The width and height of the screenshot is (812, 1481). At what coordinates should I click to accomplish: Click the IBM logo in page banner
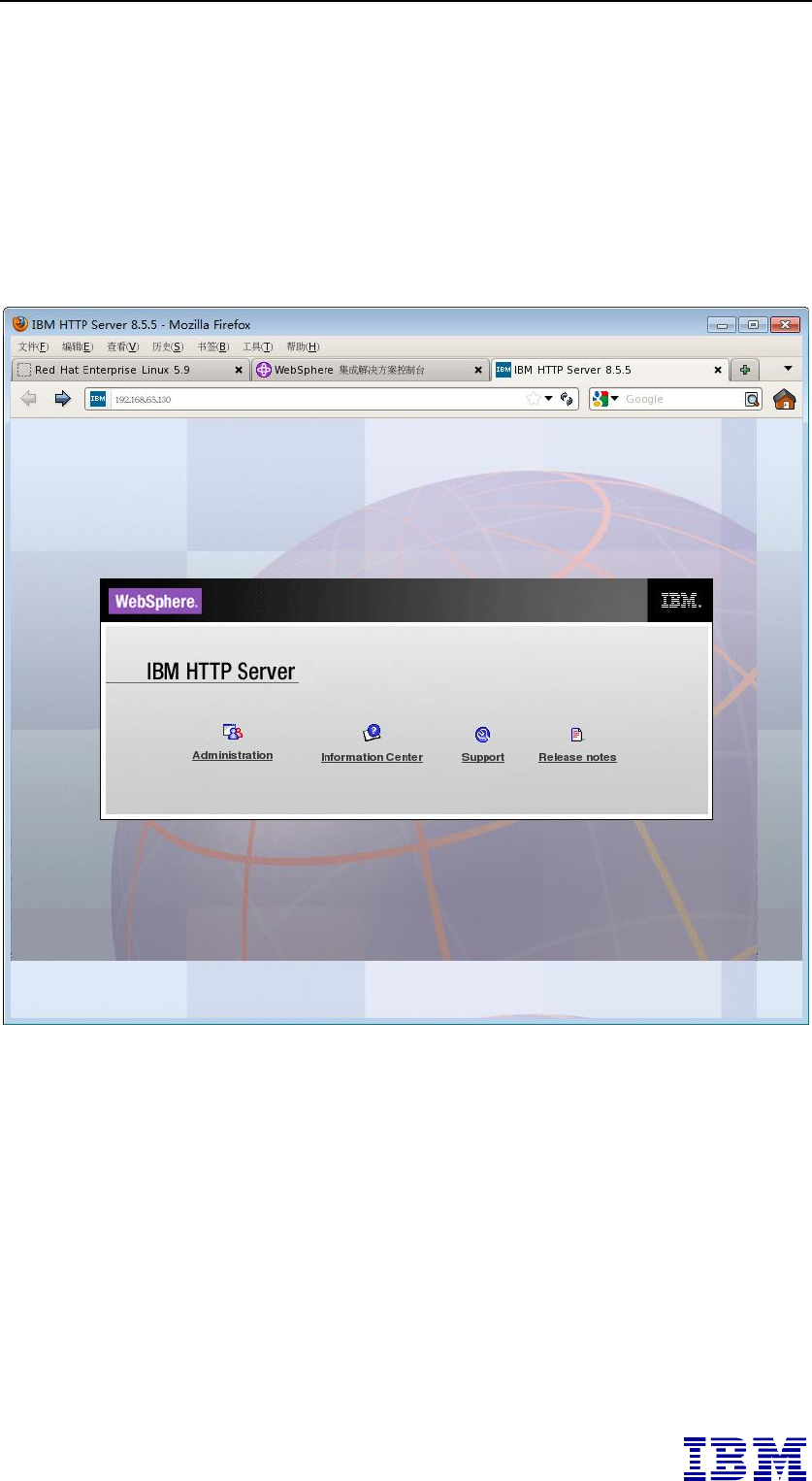[x=680, y=601]
